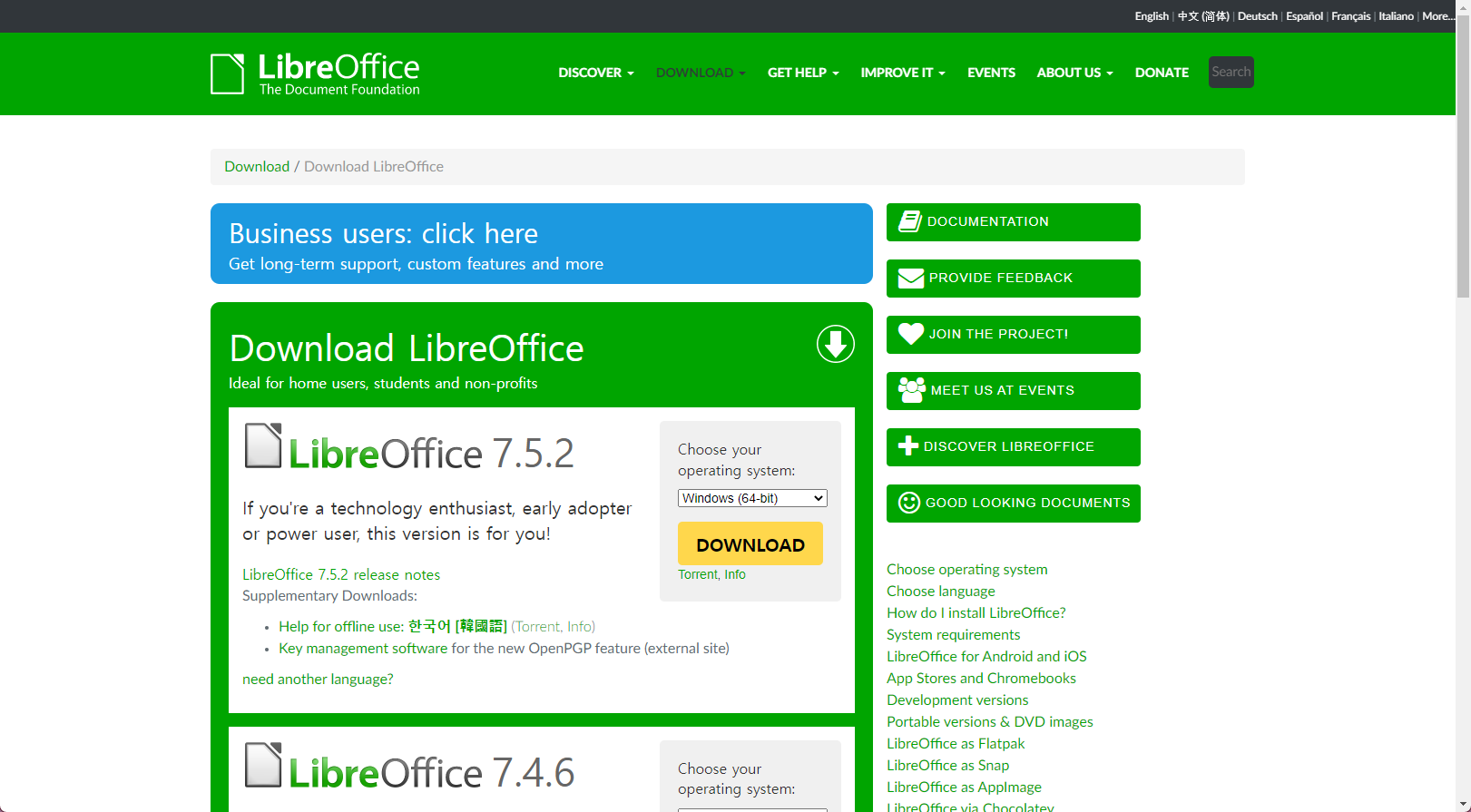Image resolution: width=1471 pixels, height=812 pixels.
Task: Open Development versions link
Action: point(957,699)
